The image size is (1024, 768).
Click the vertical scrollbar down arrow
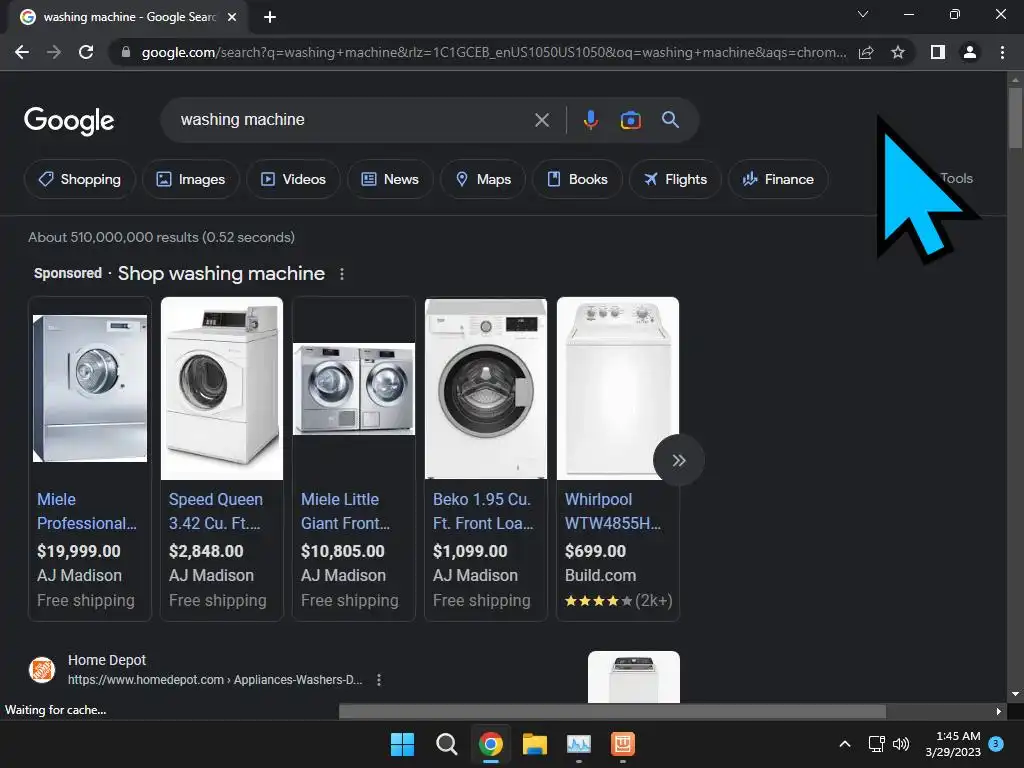coord(1015,694)
